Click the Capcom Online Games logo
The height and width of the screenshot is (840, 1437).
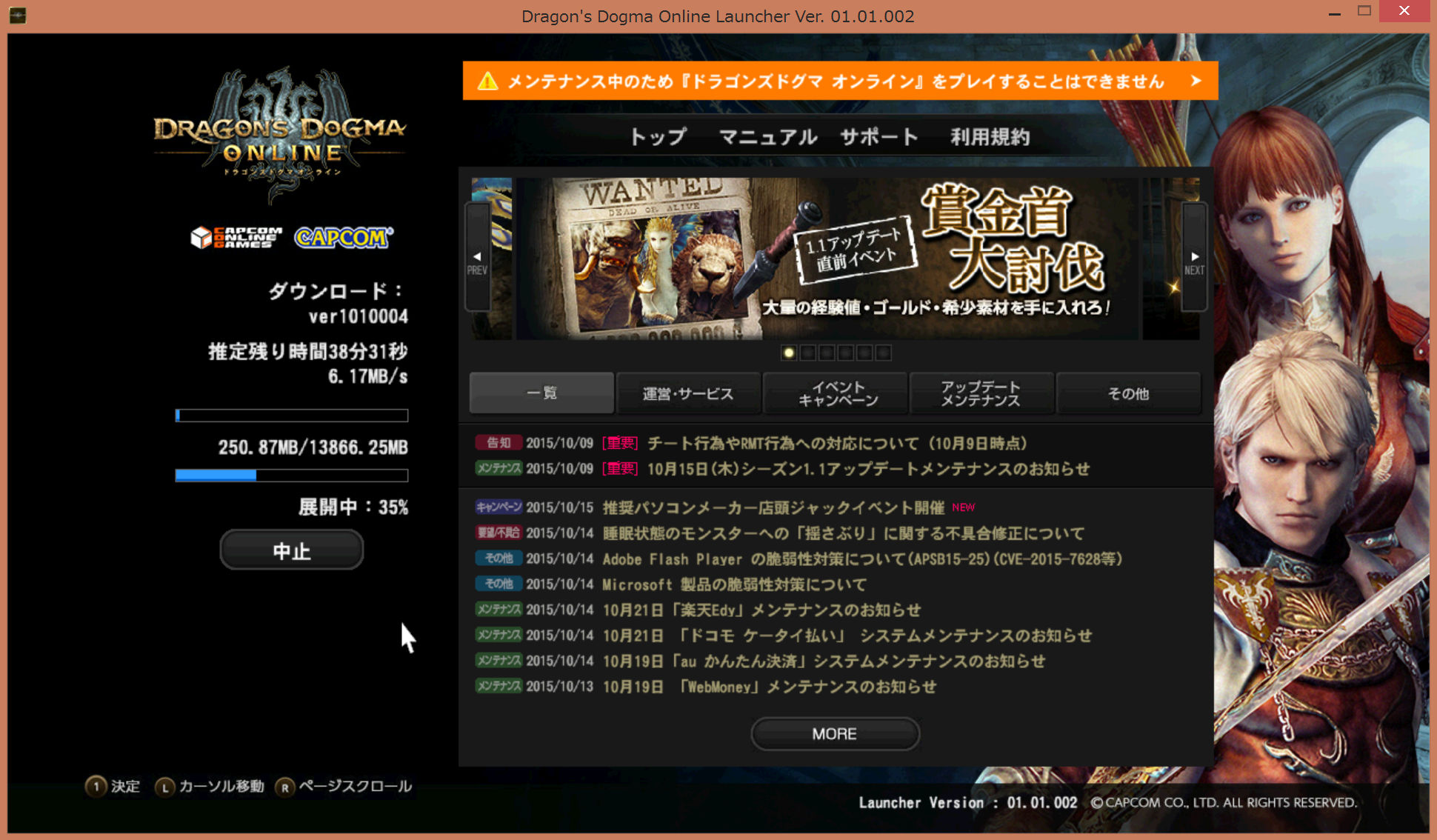pyautogui.click(x=236, y=237)
